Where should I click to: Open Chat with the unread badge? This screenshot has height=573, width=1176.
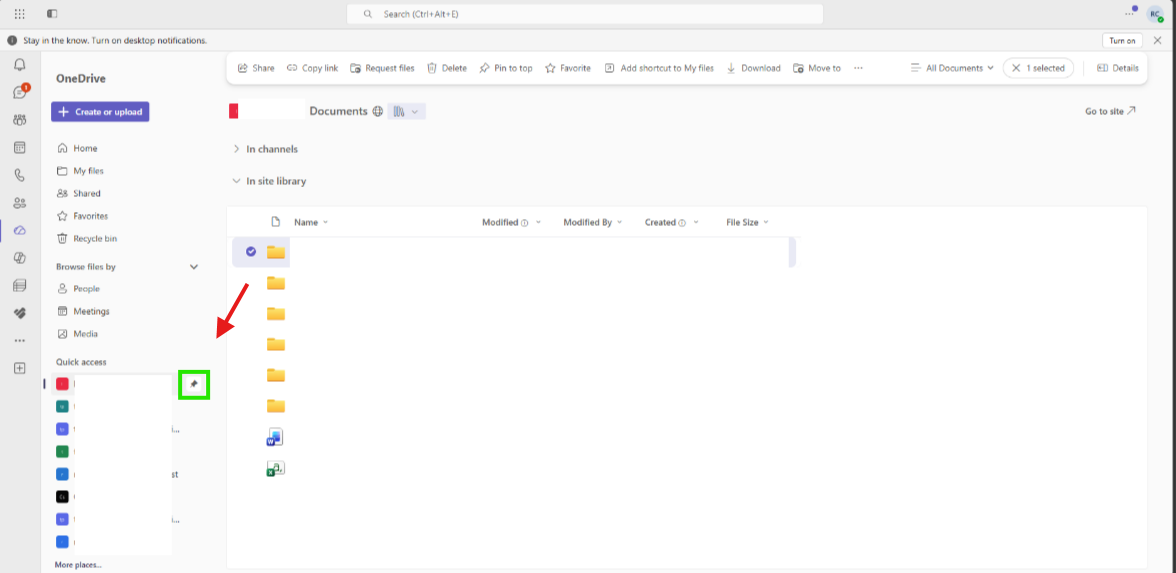click(20, 92)
